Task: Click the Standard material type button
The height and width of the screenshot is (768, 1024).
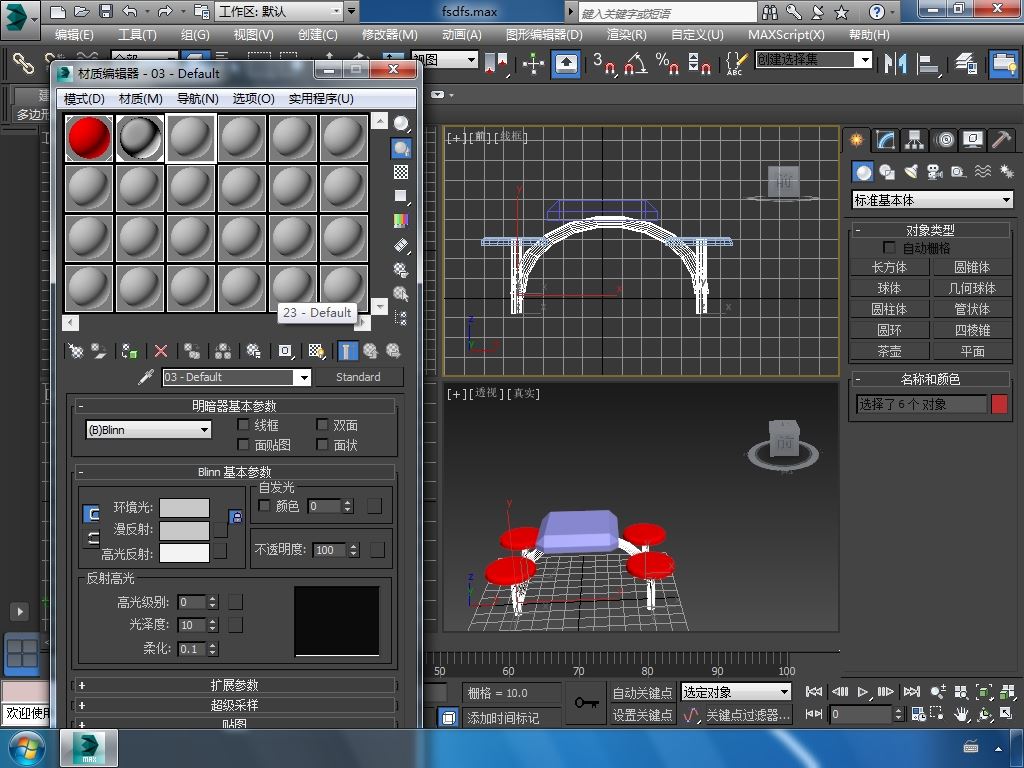Action: click(358, 377)
